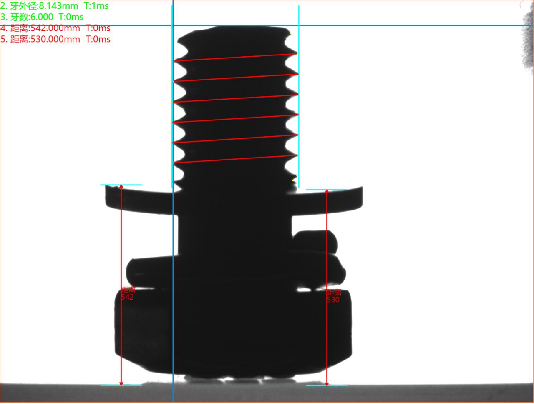This screenshot has width=534, height=404.
Task: Click the cyan tick below the right distance line
Action: coord(327,386)
